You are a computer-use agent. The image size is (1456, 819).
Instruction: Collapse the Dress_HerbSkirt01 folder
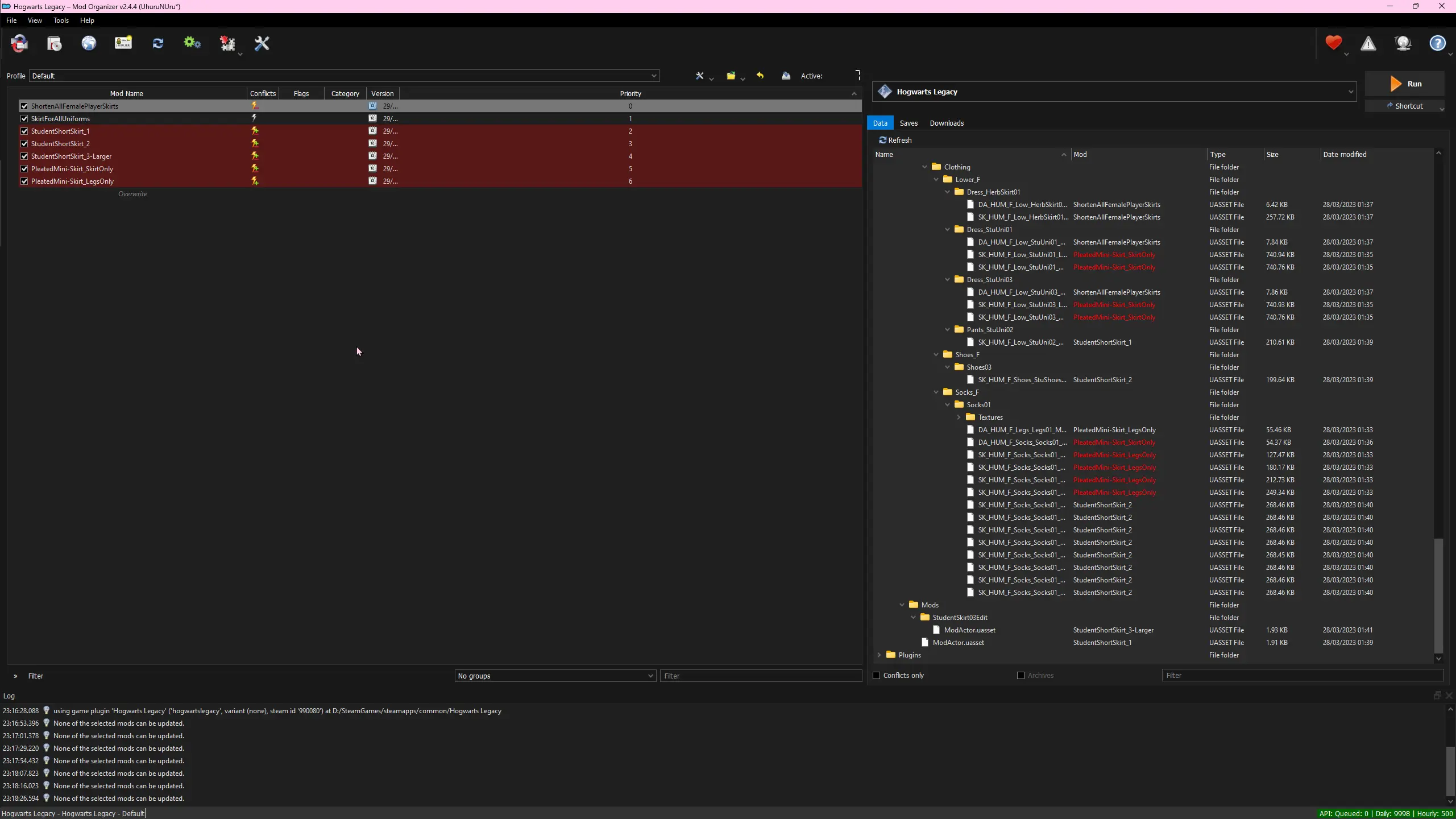tap(947, 192)
